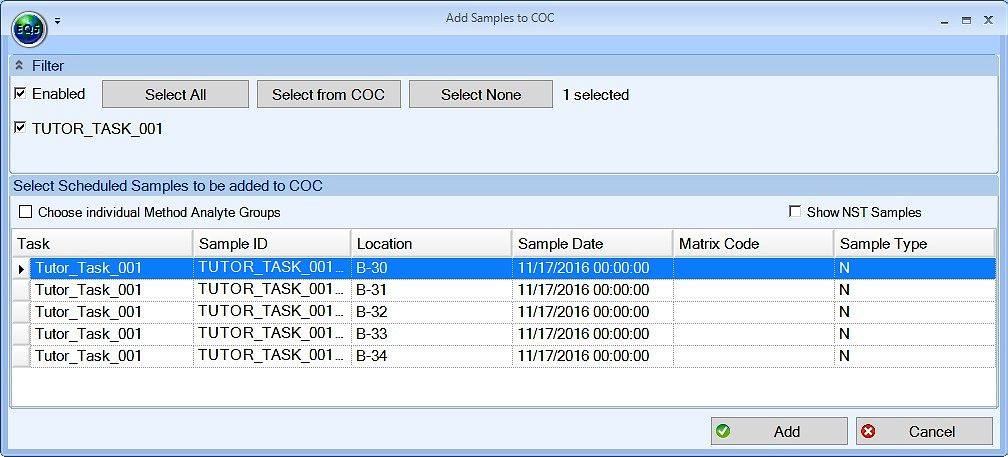Uncheck the TUTOR_TASK_001 filter checkbox
The image size is (1008, 457).
click(x=21, y=128)
